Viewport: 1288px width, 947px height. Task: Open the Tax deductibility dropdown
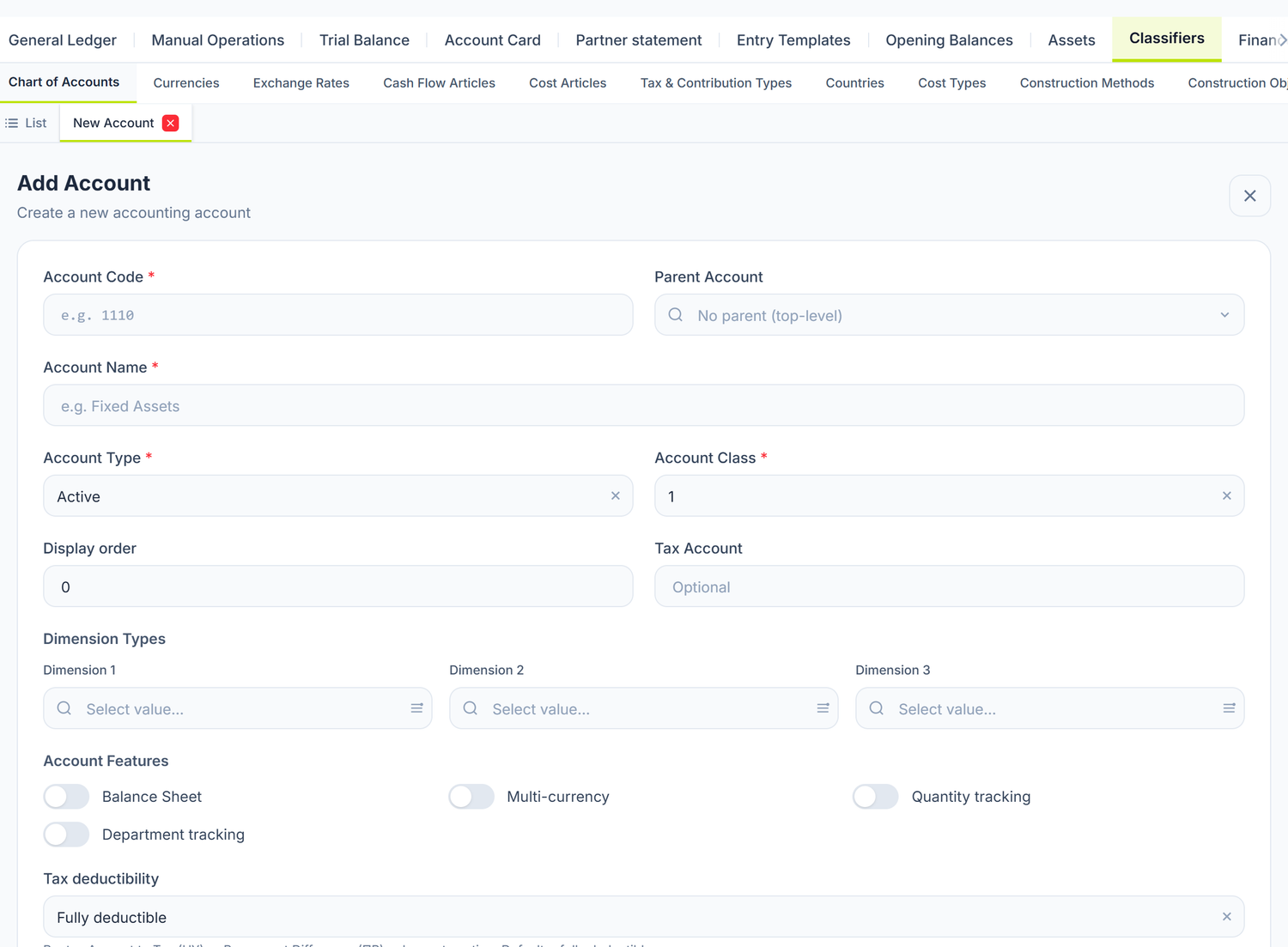pos(643,917)
